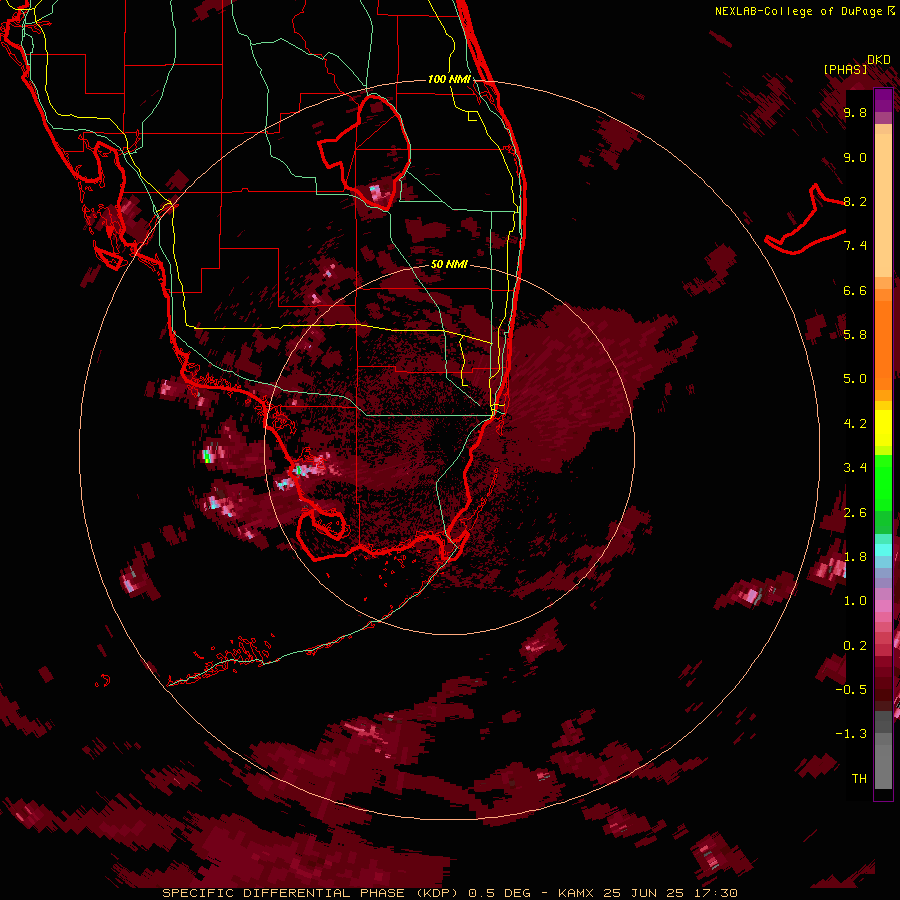Click the 9.0 value on the color scale
This screenshot has width=900, height=900.
click(x=855, y=157)
